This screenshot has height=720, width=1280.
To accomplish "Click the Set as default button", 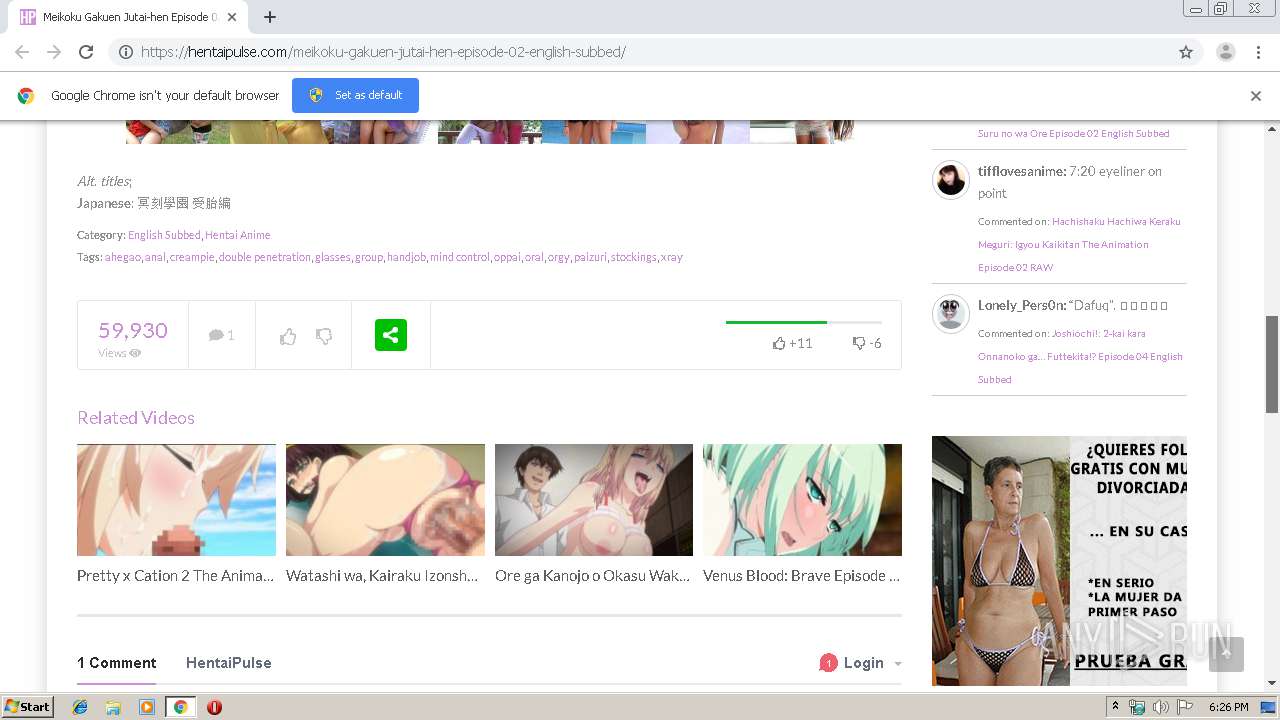I will tap(355, 95).
